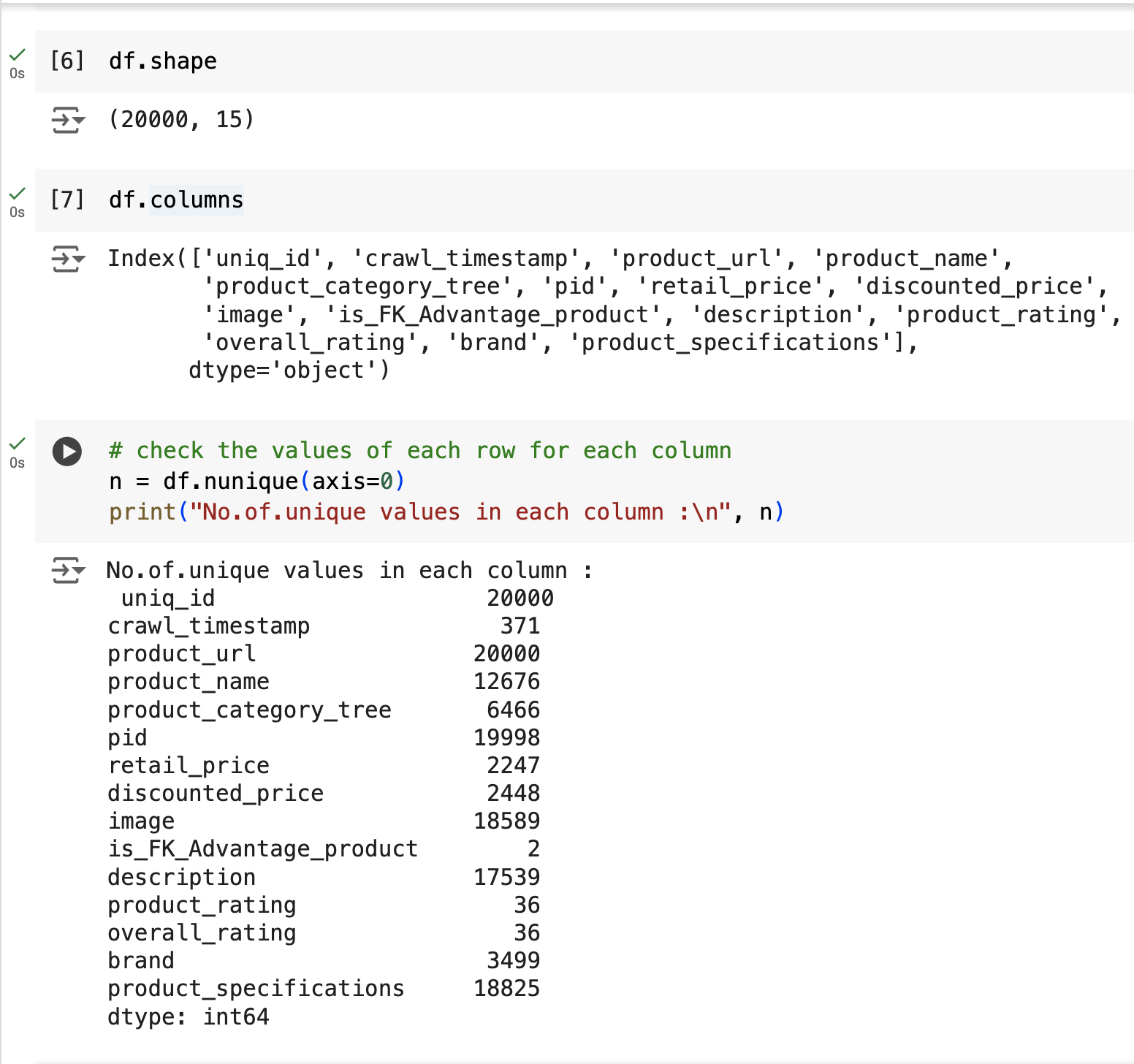Click the green checkmark for cell 7
The image size is (1134, 1064).
coord(17,194)
